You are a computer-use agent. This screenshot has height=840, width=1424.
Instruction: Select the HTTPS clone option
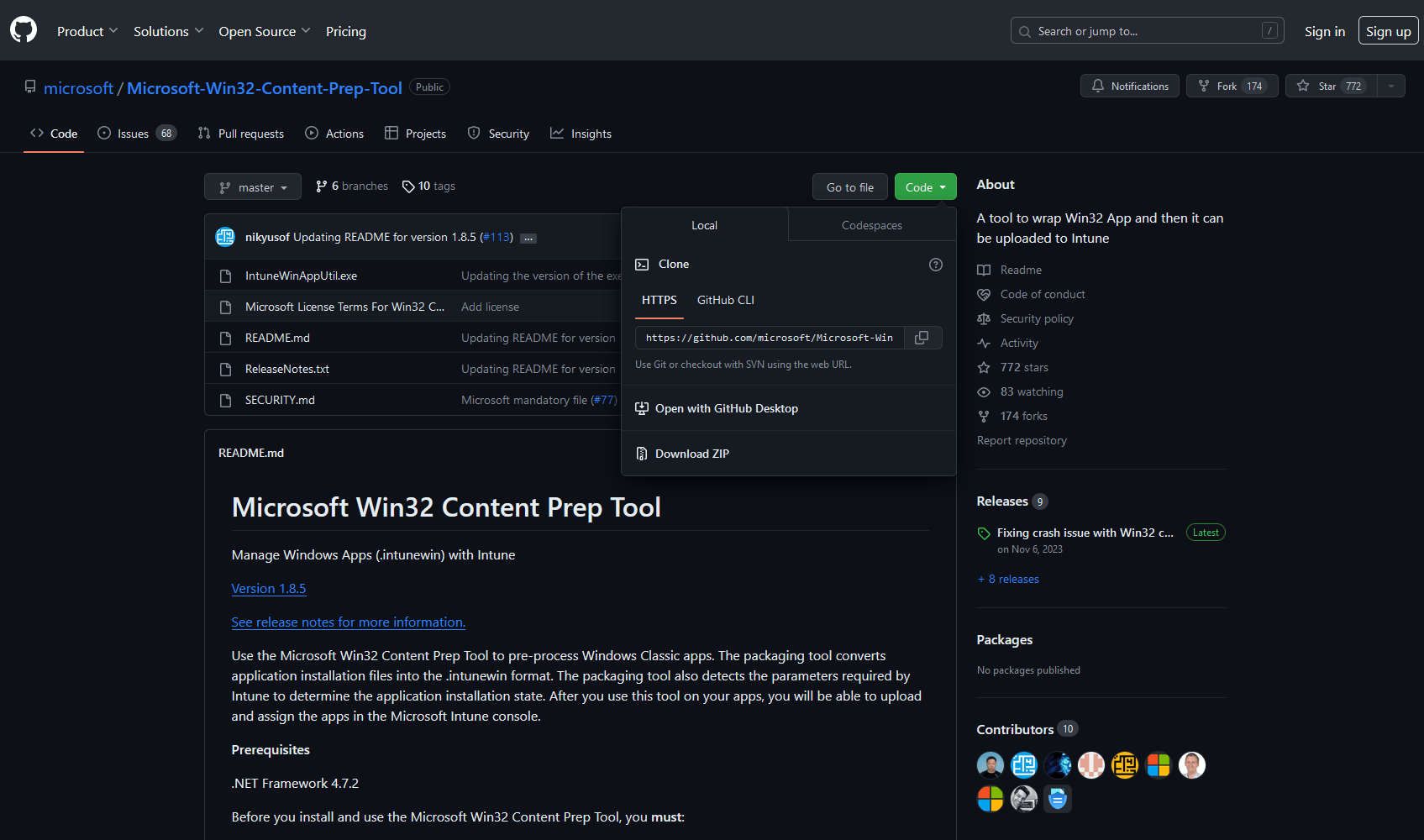pyautogui.click(x=659, y=300)
